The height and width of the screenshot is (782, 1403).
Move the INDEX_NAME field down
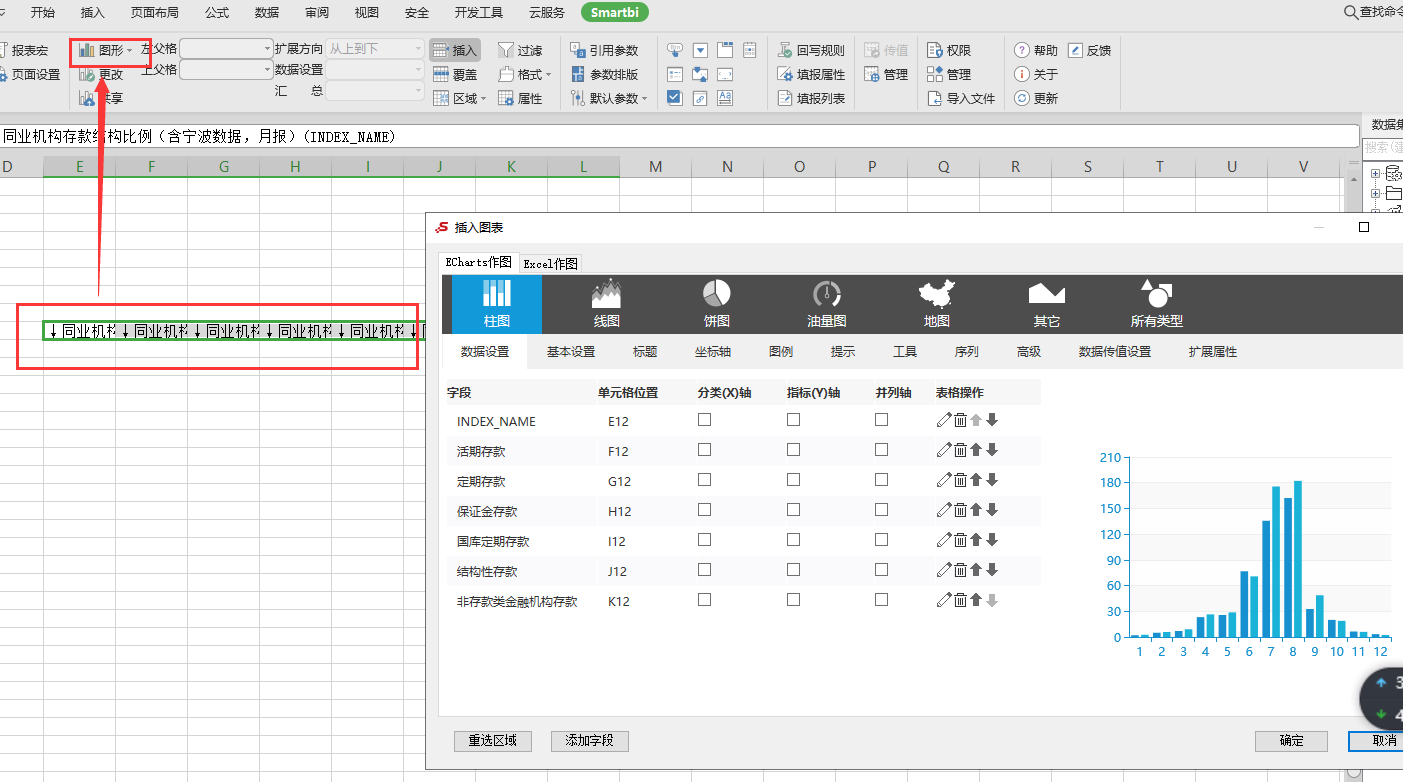point(992,420)
